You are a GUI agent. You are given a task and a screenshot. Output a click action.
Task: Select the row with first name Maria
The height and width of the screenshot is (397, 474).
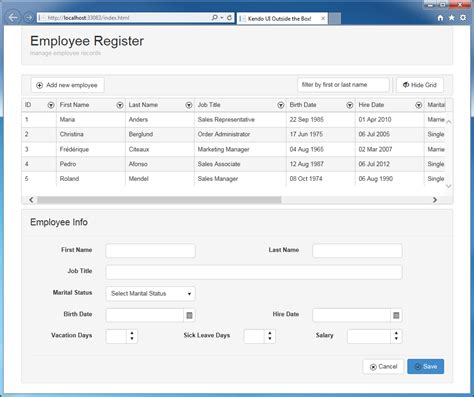[233, 120]
